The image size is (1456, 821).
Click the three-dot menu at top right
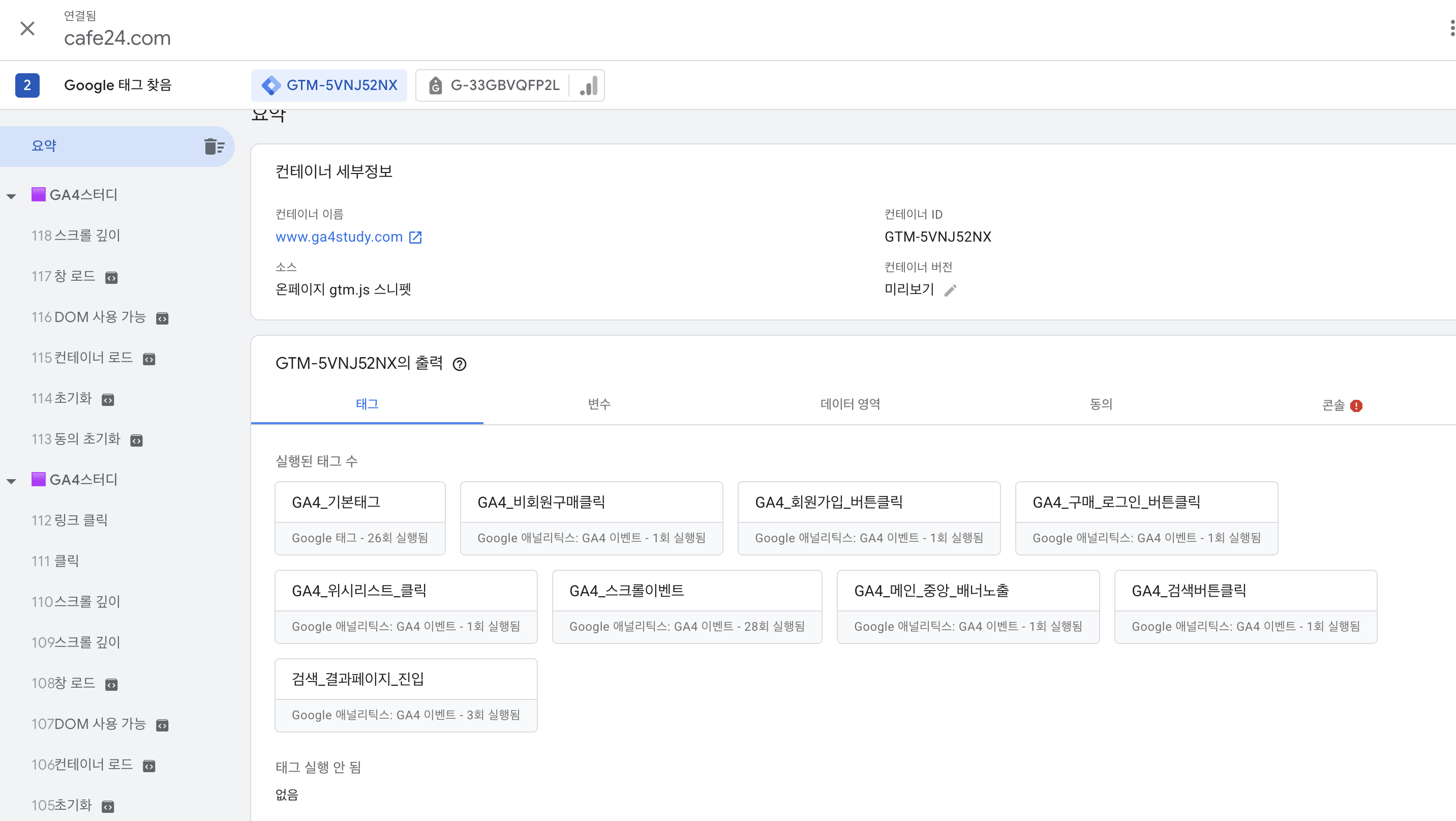[x=1451, y=27]
